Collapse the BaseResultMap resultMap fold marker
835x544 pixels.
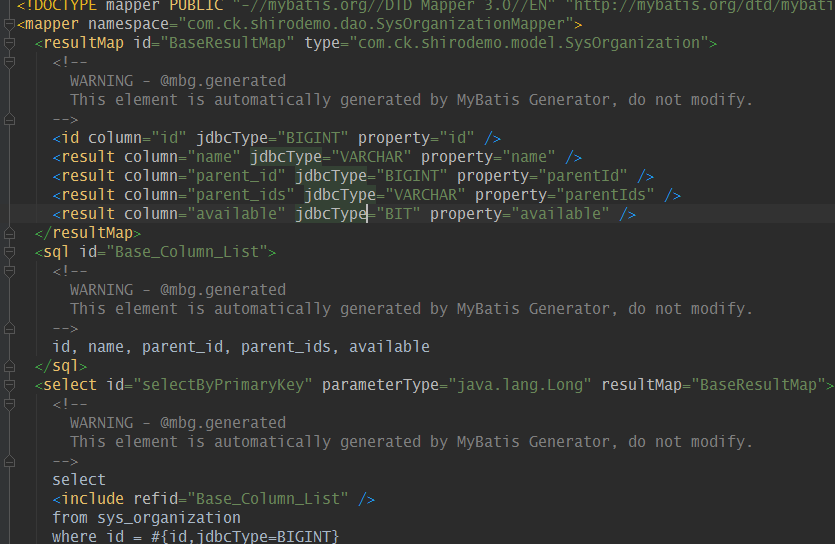coord(9,42)
